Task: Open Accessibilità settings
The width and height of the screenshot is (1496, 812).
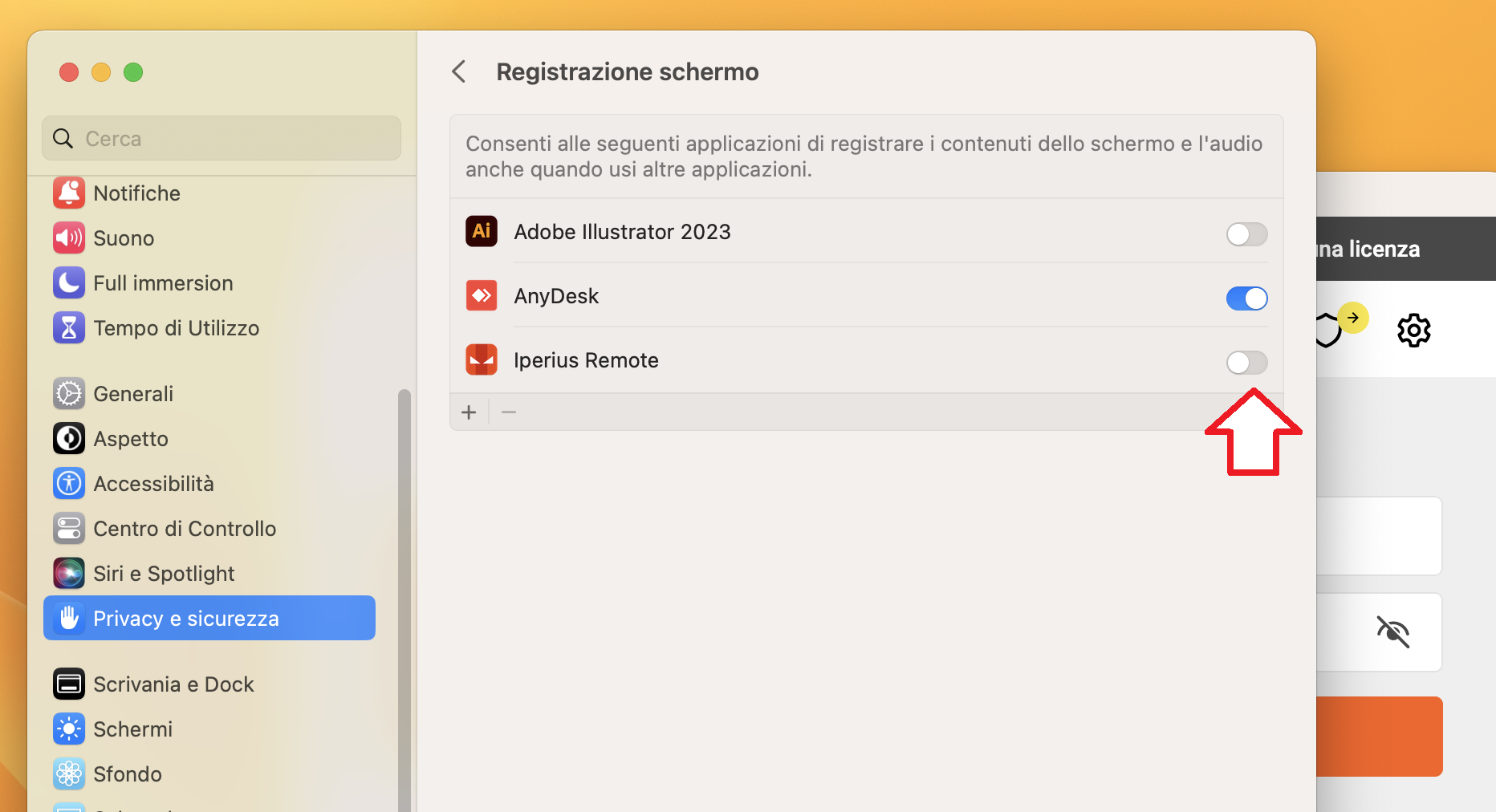Action: tap(209, 484)
